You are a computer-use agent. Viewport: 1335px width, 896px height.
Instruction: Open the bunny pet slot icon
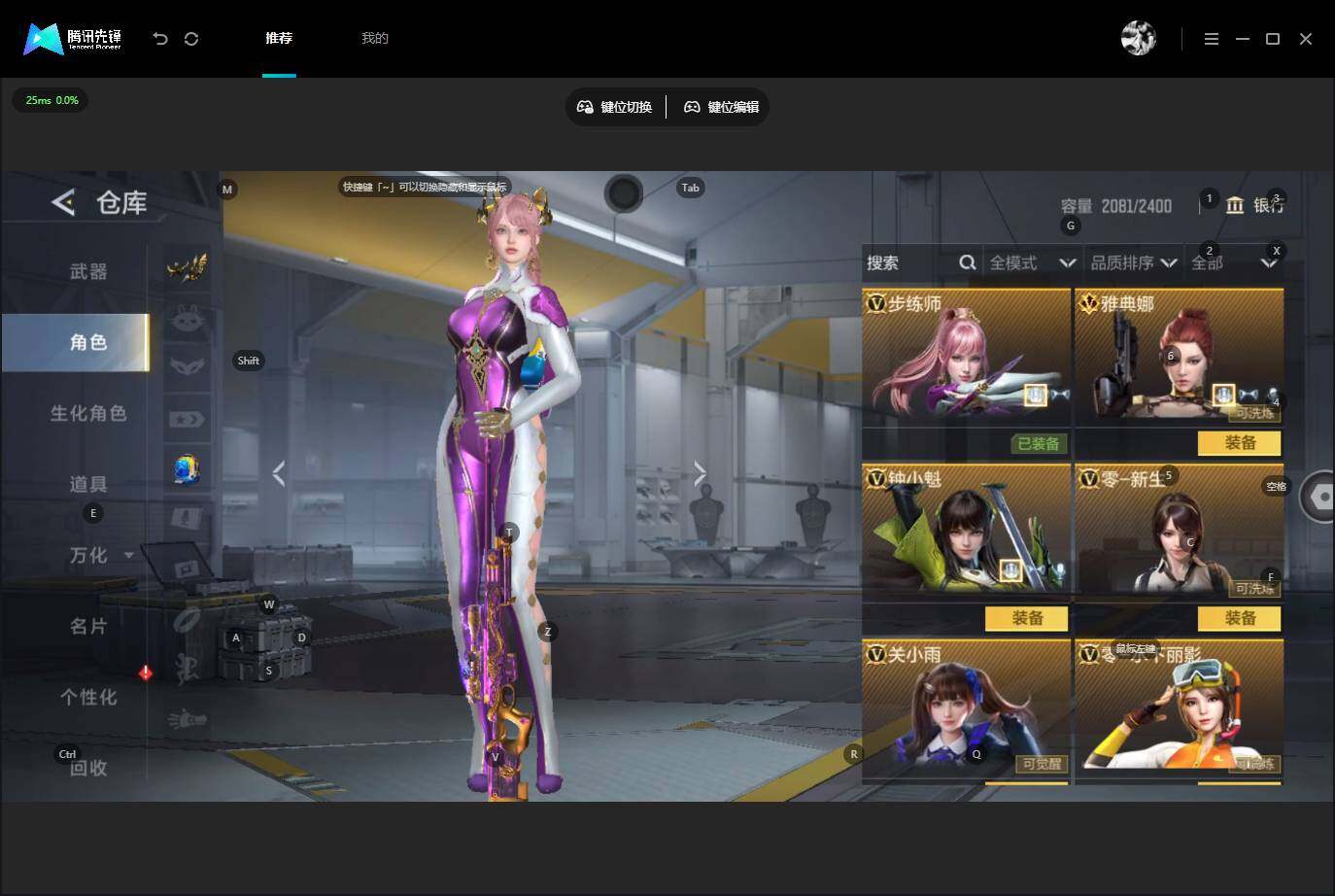(187, 318)
